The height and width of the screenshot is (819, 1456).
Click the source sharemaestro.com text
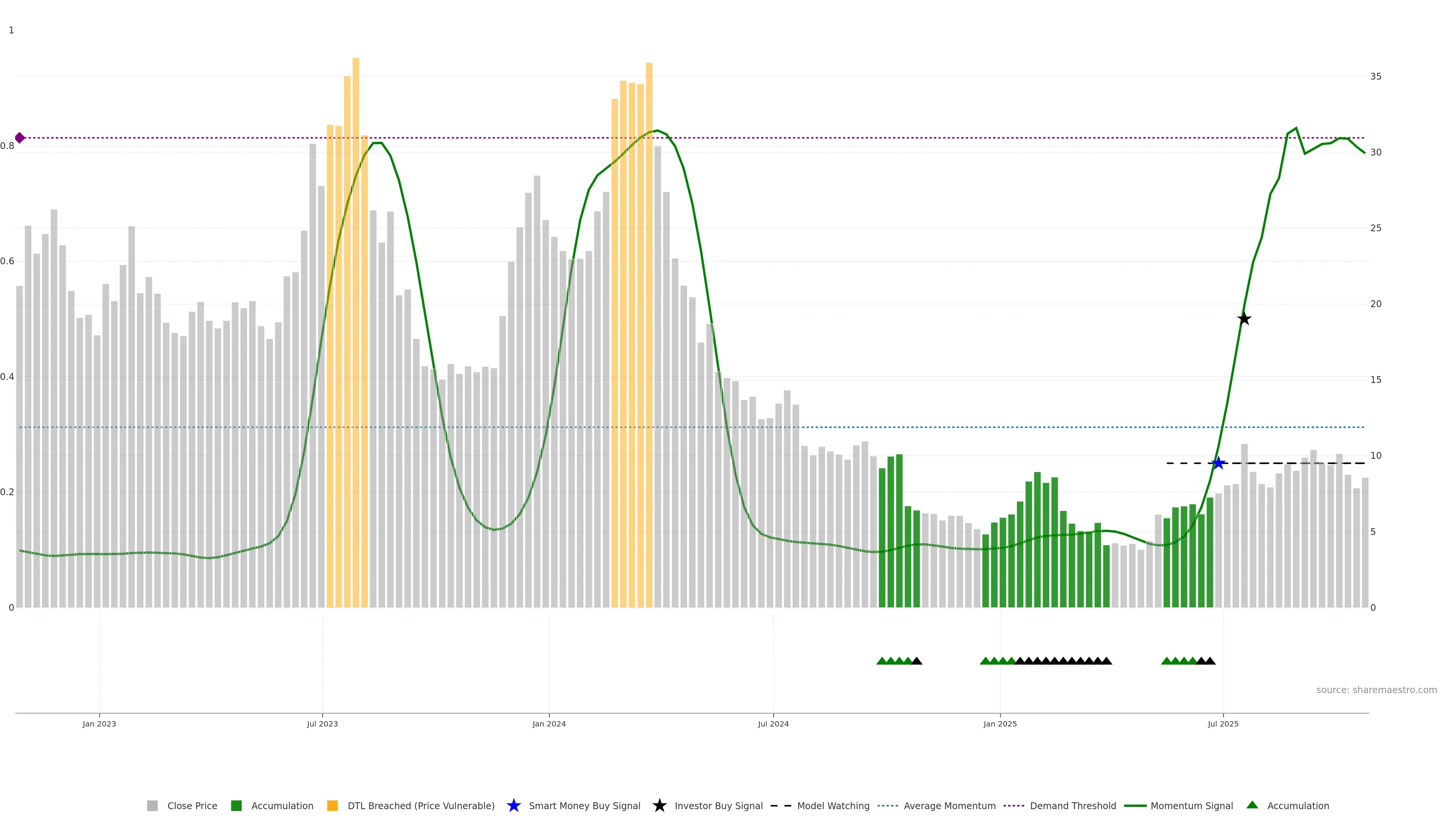coord(1376,690)
